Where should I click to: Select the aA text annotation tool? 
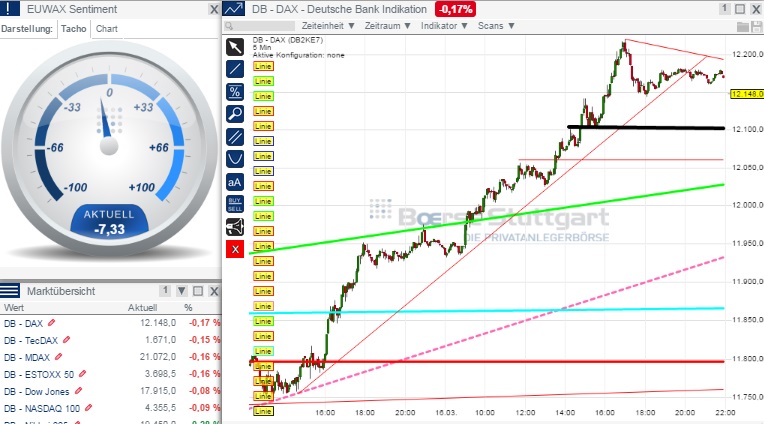235,182
